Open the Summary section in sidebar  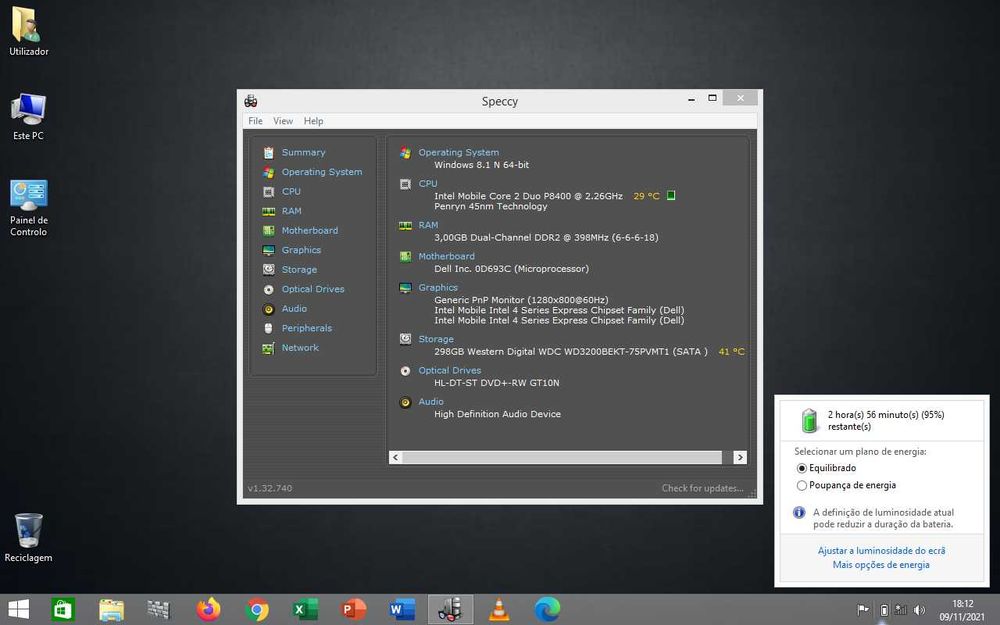point(304,152)
